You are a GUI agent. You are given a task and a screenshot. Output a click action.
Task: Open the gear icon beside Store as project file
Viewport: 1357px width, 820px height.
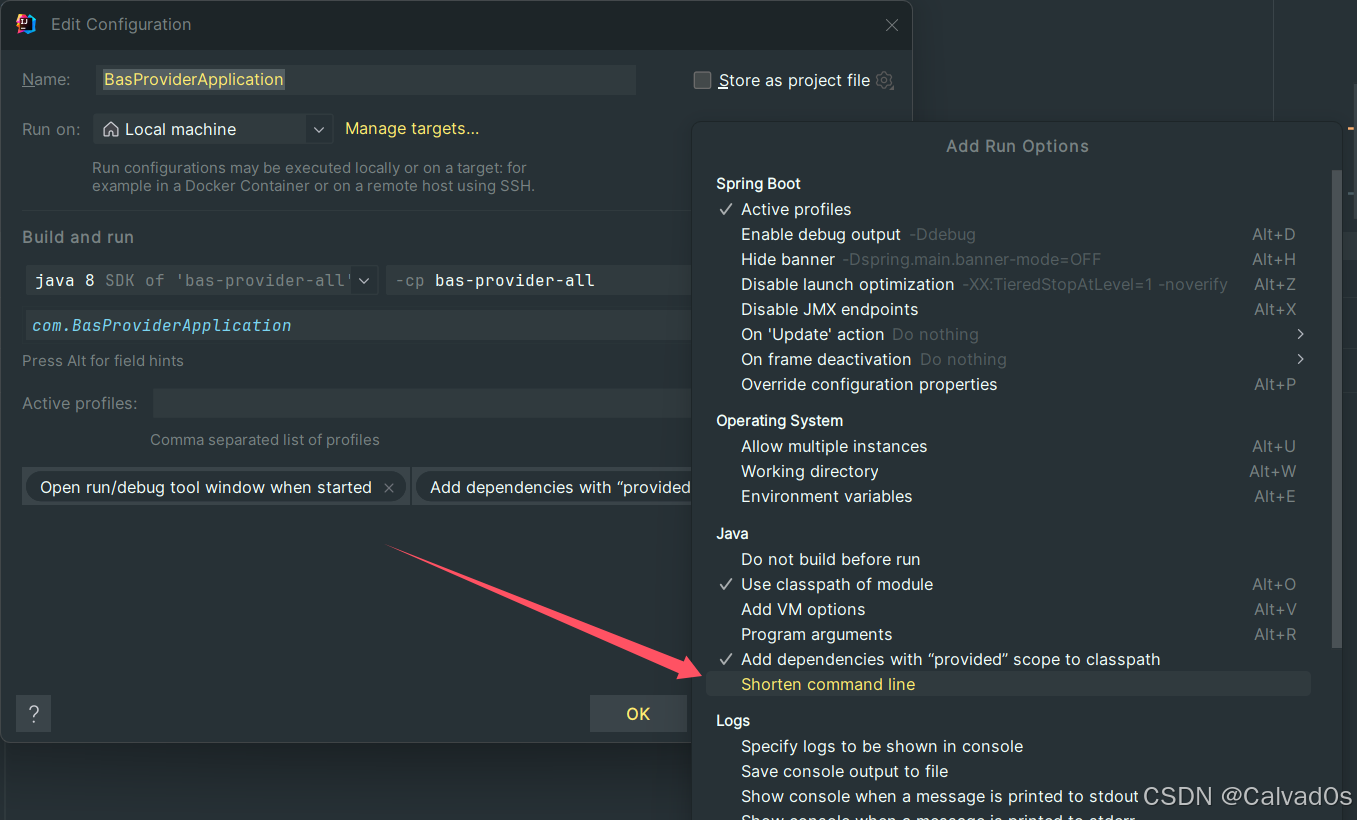884,80
